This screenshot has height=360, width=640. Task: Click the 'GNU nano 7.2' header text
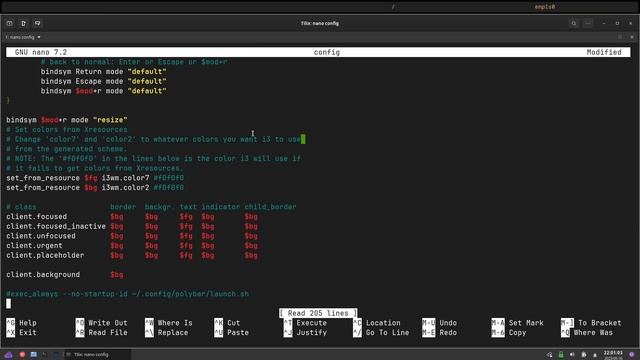41,52
